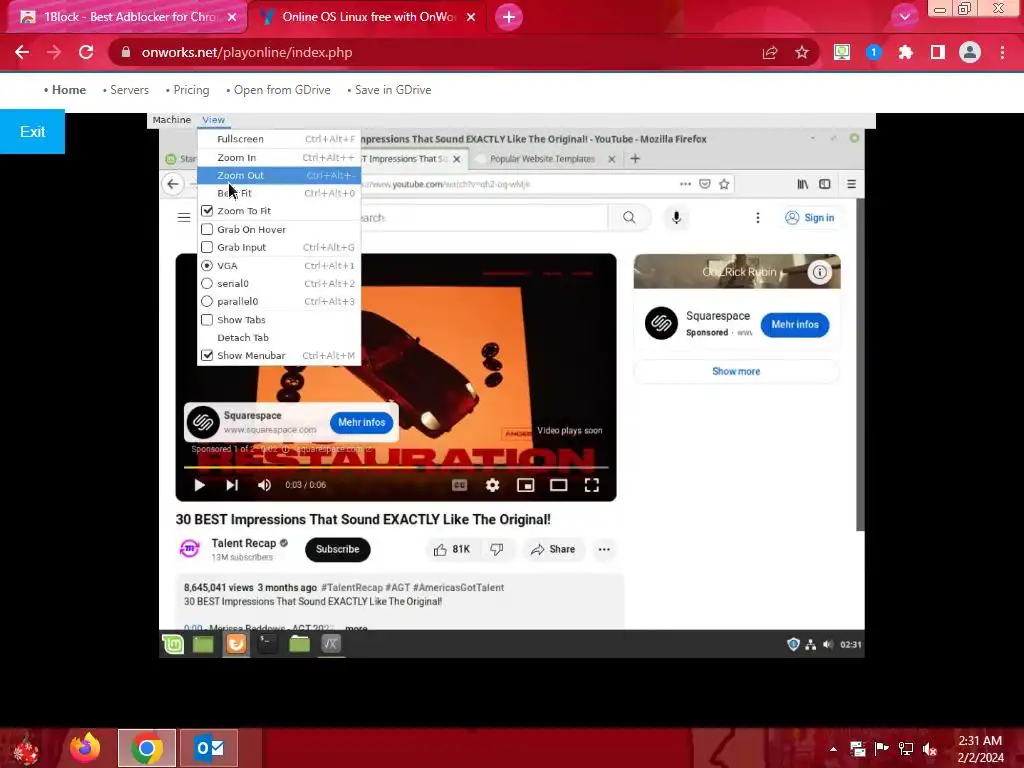Open Linux Mint start menu icon
The height and width of the screenshot is (768, 1024).
pyautogui.click(x=173, y=644)
